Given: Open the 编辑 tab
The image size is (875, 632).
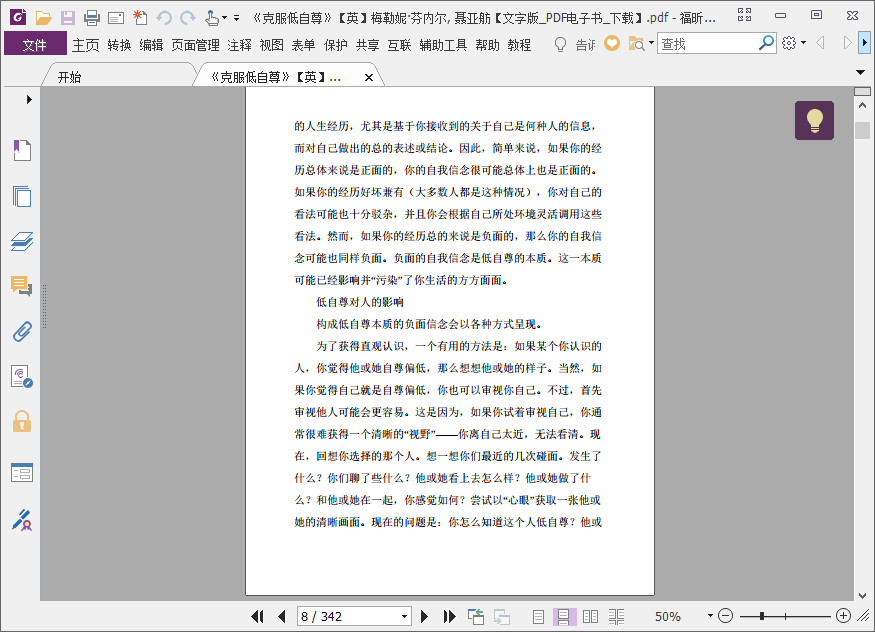Looking at the screenshot, I should point(151,45).
